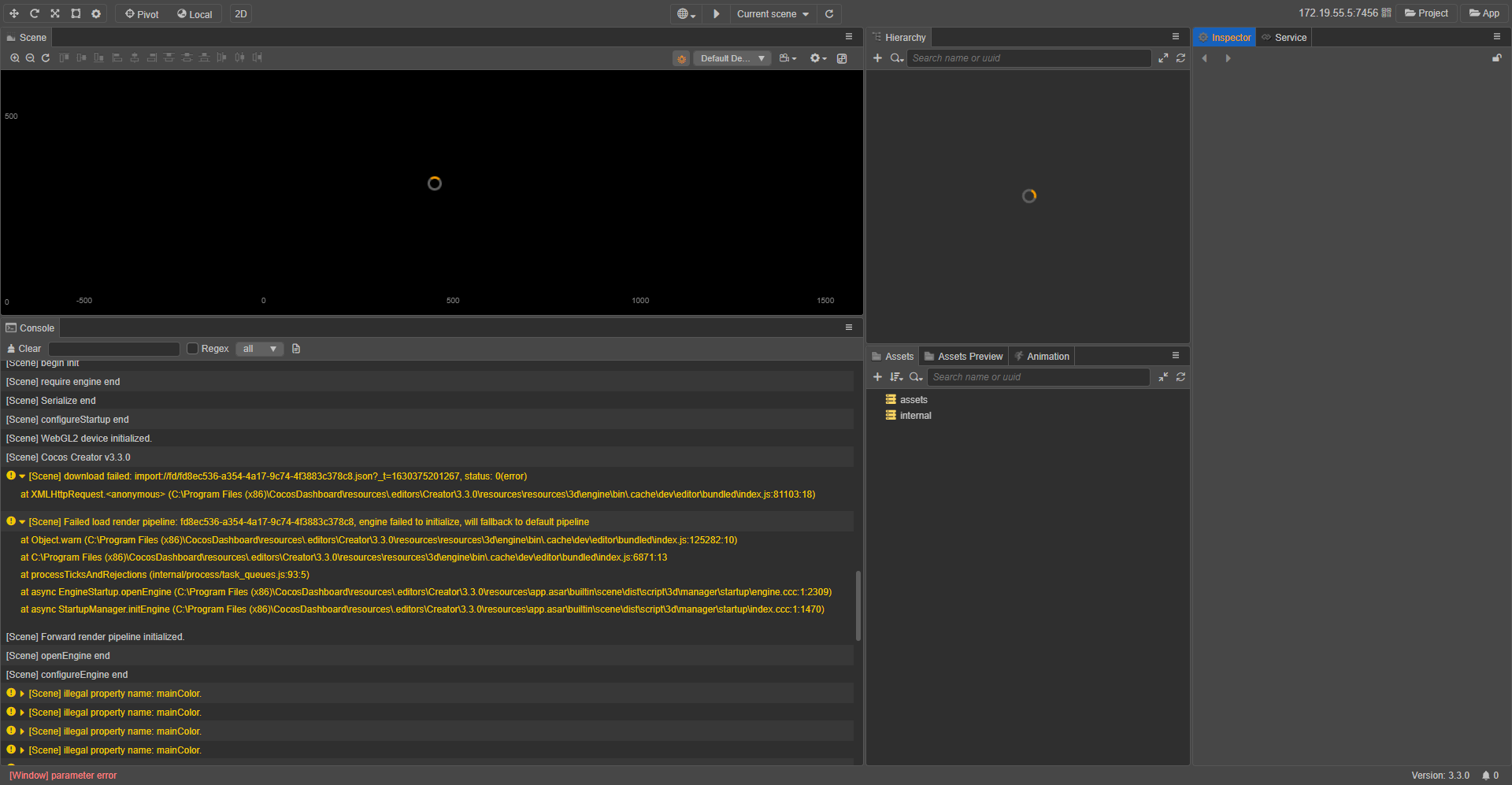Click the Play preview button
This screenshot has height=785, width=1512.
pyautogui.click(x=716, y=13)
